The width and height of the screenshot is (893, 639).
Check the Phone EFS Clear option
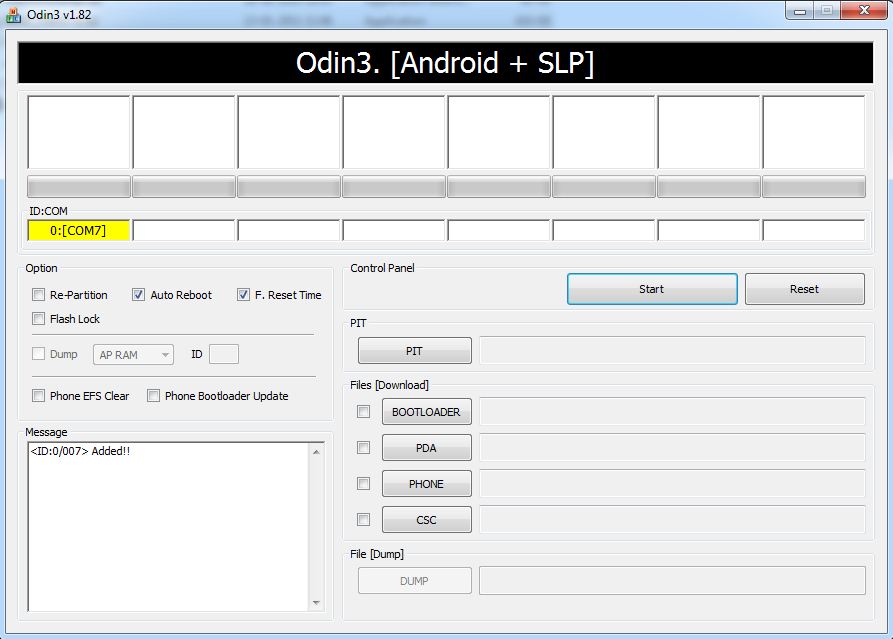[39, 396]
